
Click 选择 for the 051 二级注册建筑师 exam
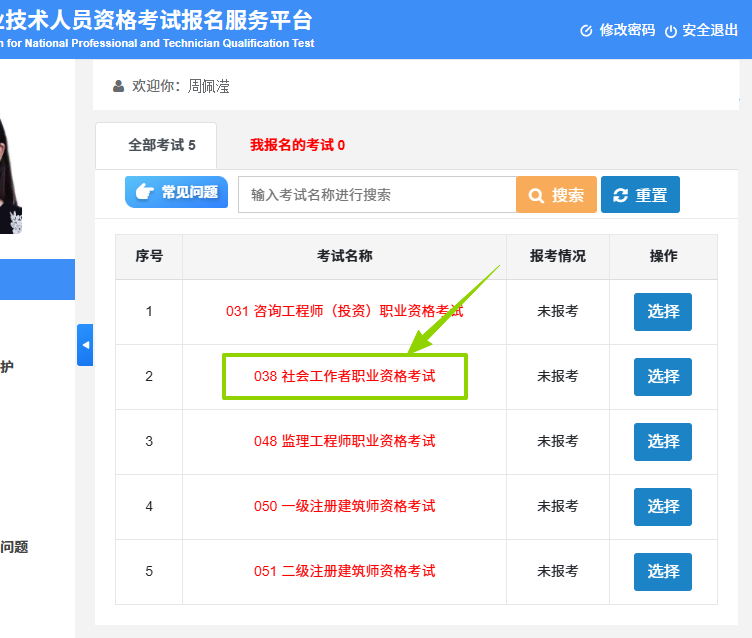tap(662, 571)
